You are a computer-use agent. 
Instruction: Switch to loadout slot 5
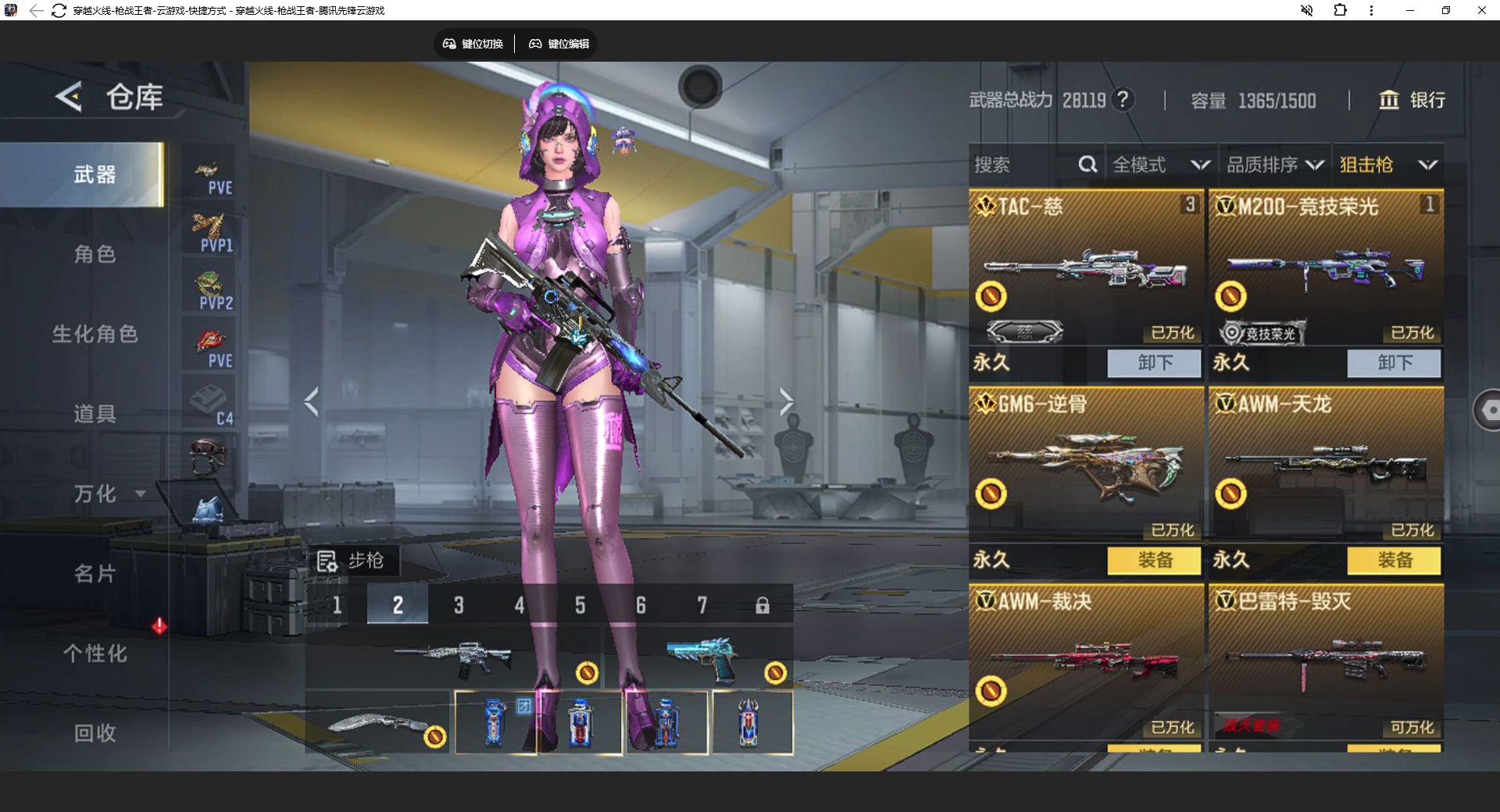[580, 605]
